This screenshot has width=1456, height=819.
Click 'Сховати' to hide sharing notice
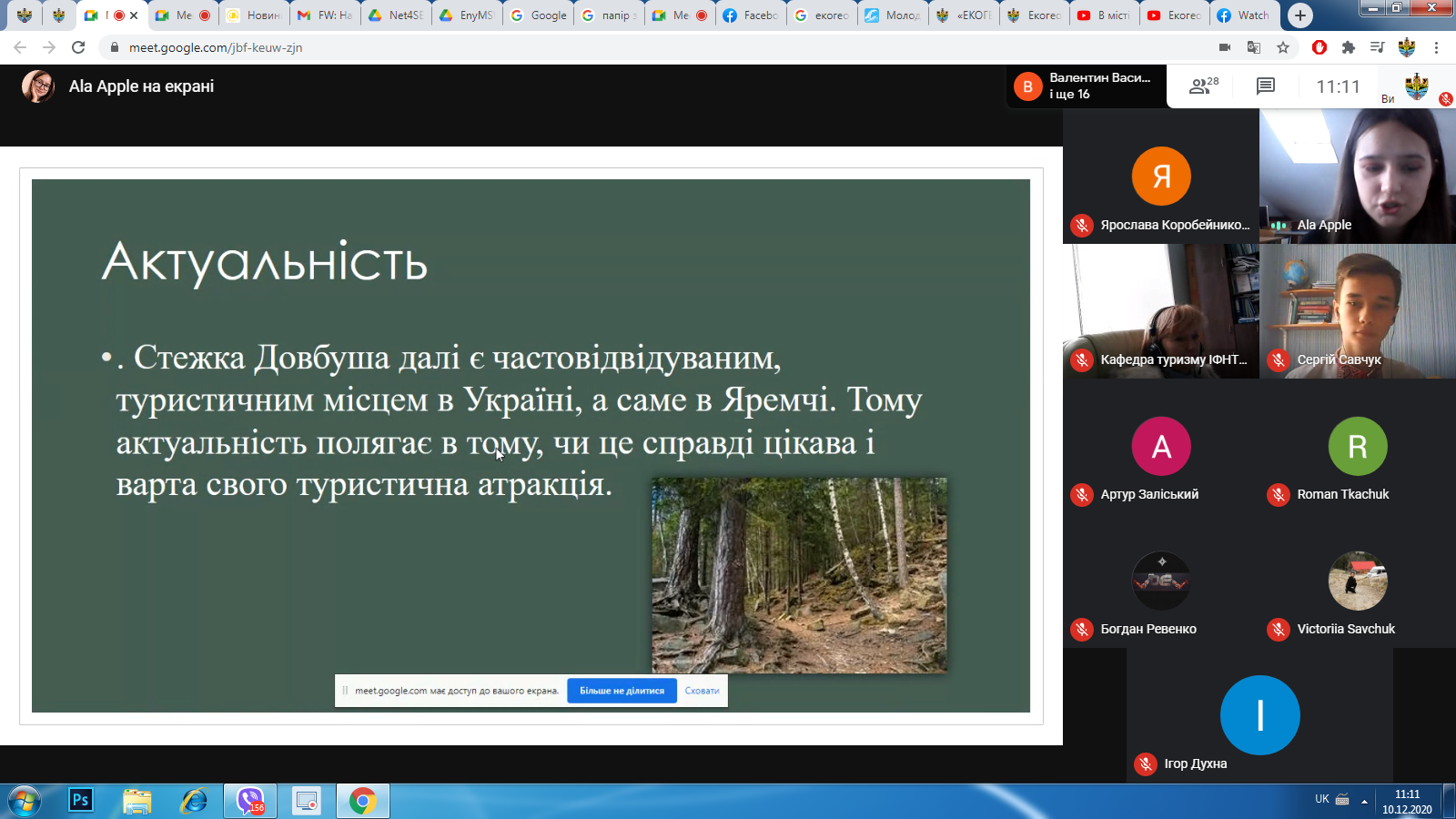click(702, 691)
